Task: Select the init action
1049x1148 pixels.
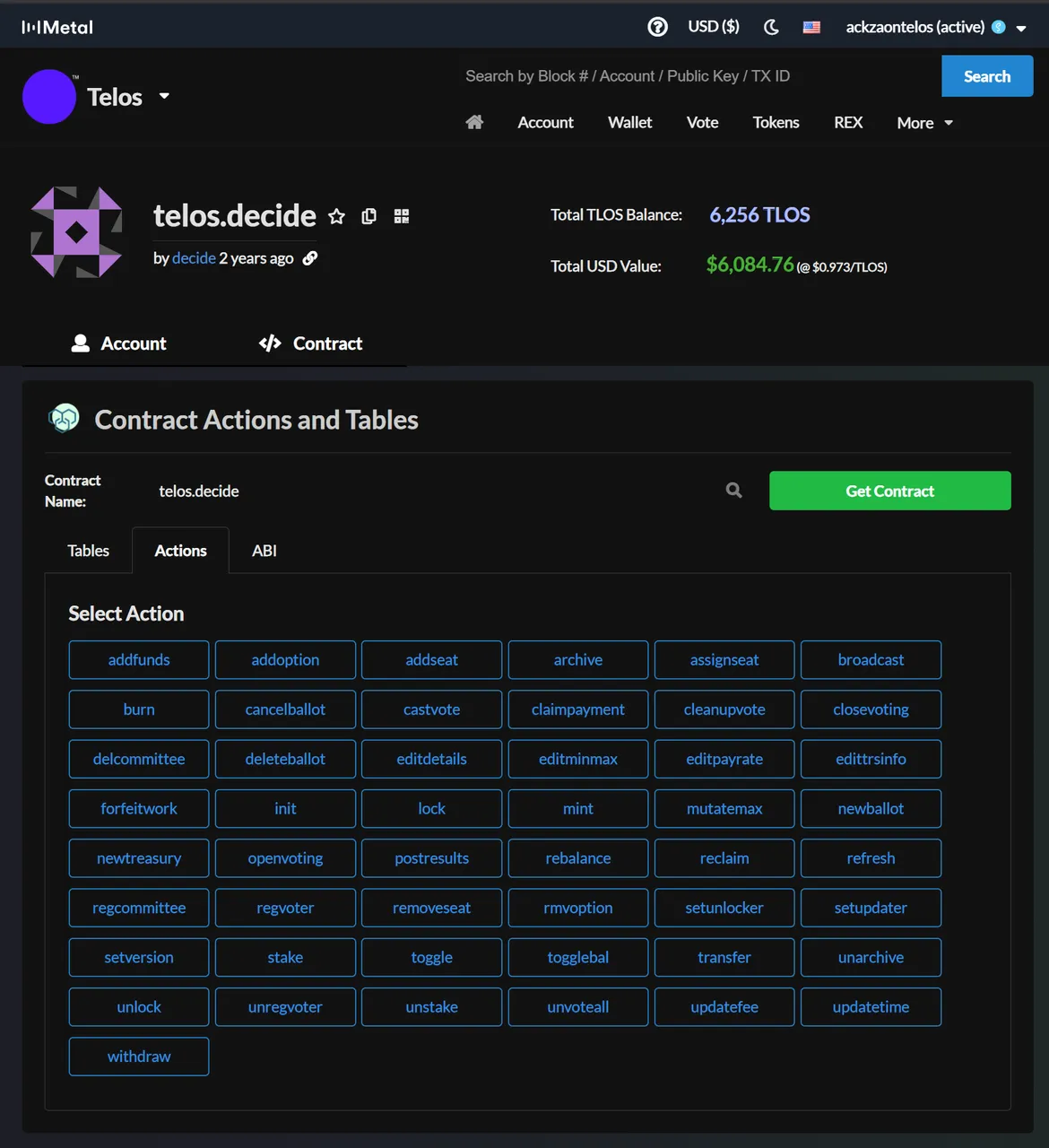Action: (x=285, y=809)
